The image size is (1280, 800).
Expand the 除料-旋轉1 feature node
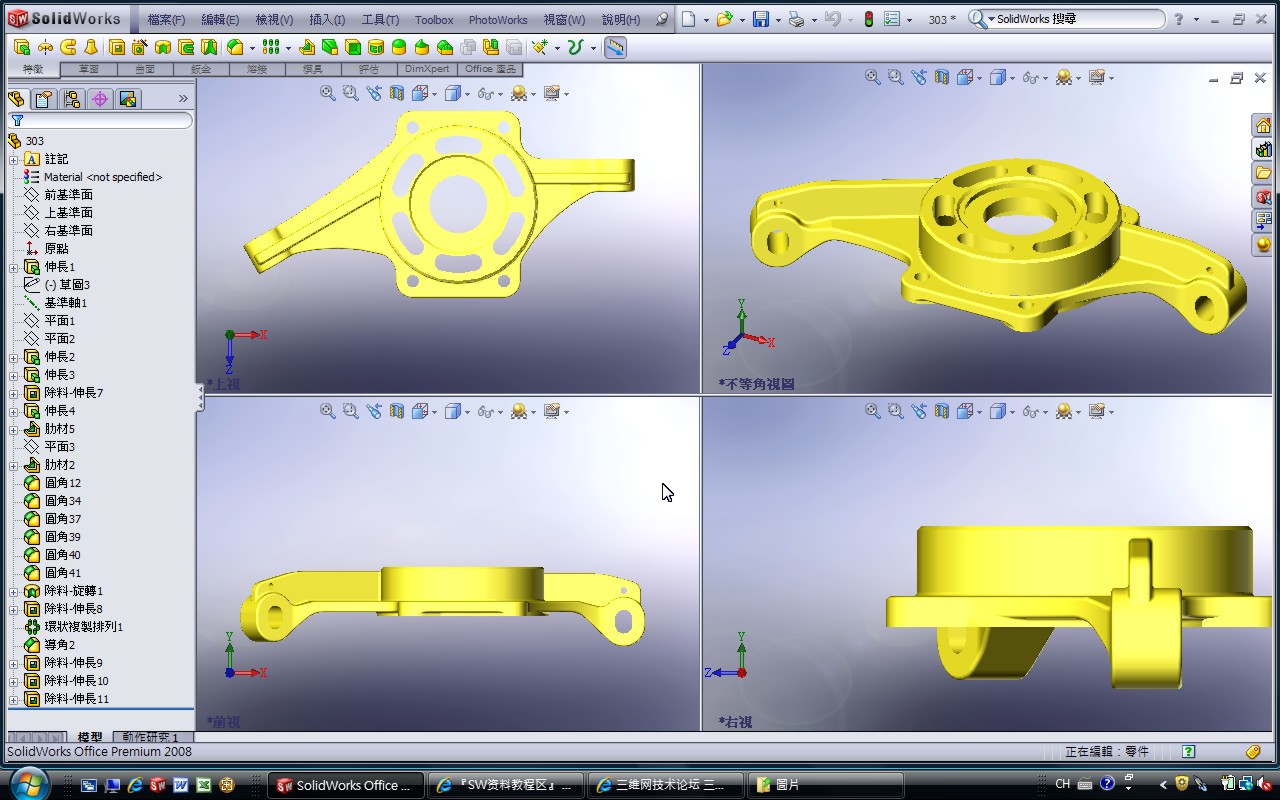tap(14, 591)
